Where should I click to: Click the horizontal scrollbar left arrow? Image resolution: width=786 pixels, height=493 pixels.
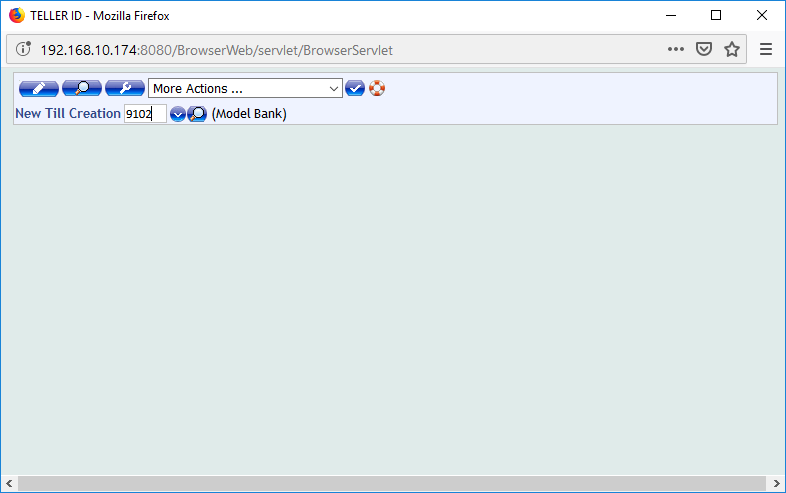coord(9,483)
